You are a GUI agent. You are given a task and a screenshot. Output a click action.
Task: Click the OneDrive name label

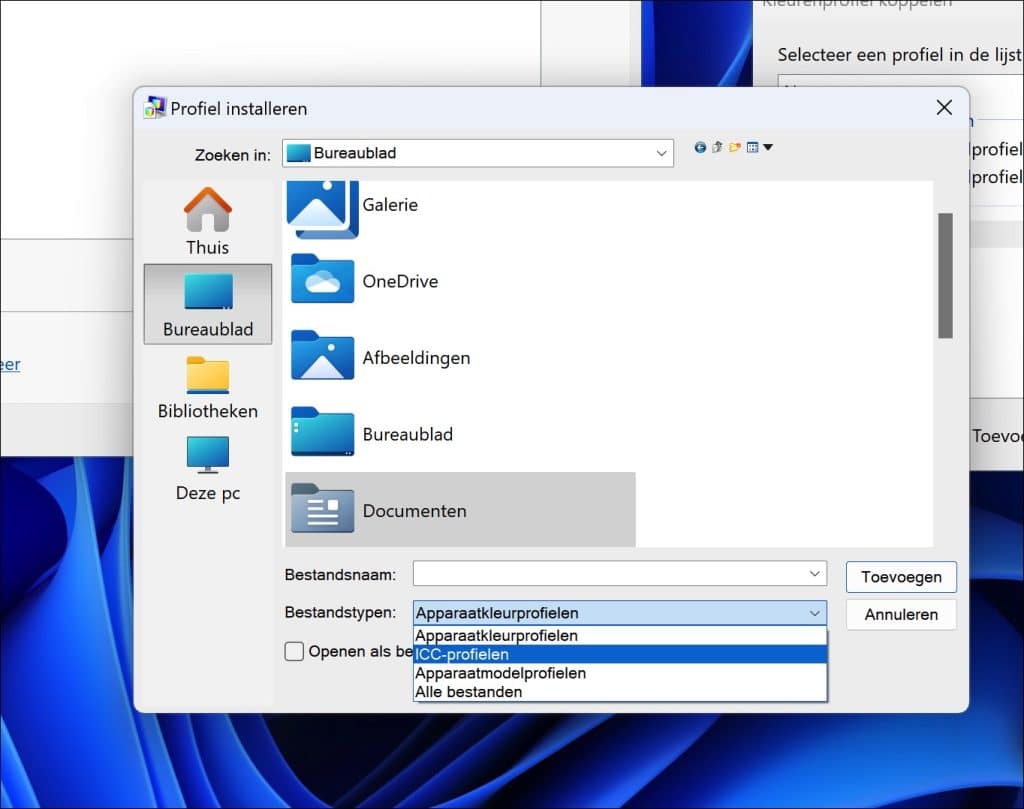pos(400,281)
